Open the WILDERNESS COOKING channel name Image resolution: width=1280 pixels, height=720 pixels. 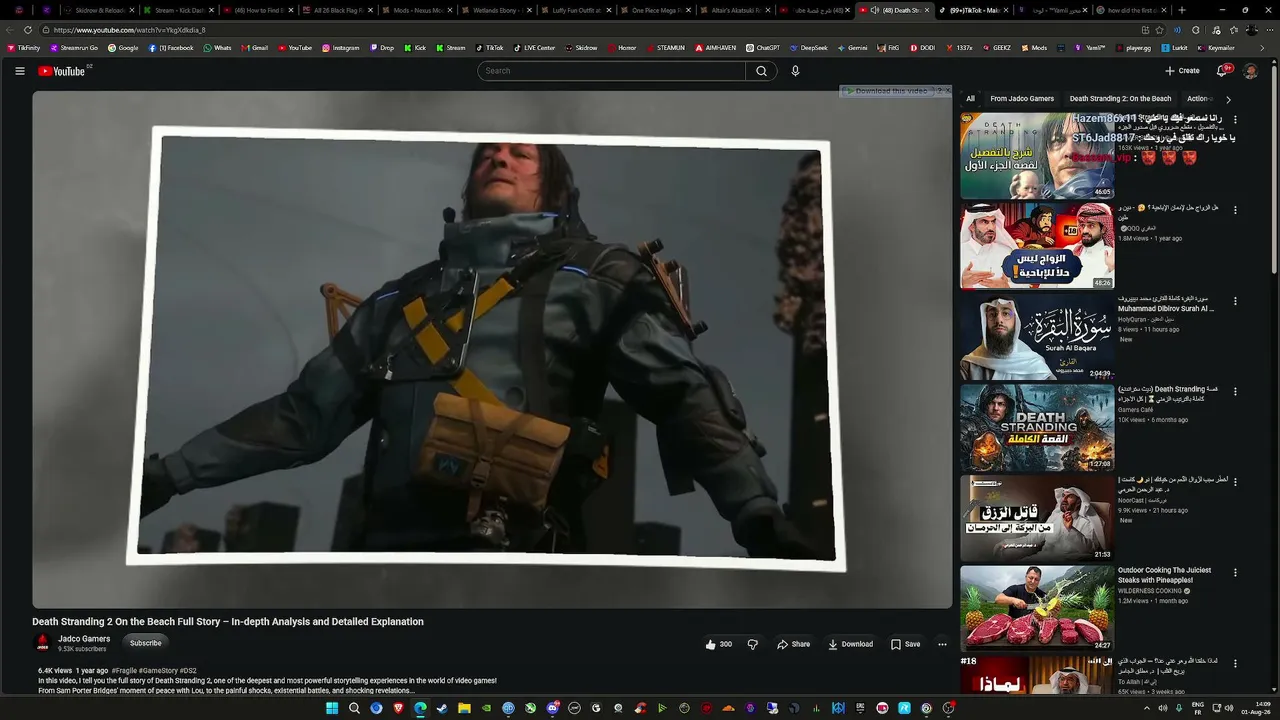point(1150,591)
